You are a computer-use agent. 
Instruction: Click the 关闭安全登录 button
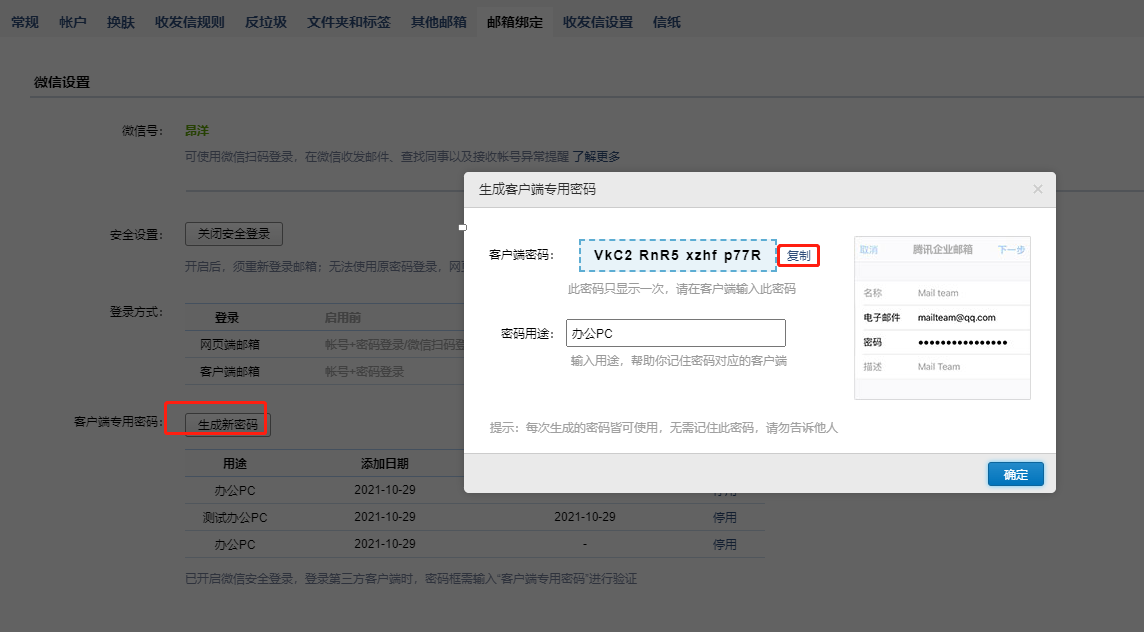click(x=234, y=234)
